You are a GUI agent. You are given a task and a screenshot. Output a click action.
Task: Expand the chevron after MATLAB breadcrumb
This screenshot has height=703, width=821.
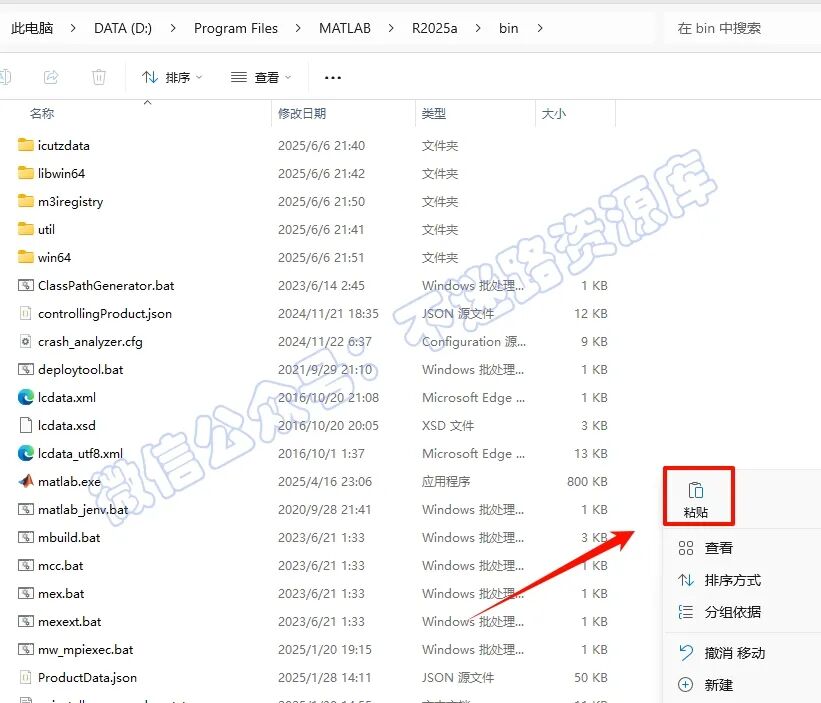tap(391, 28)
